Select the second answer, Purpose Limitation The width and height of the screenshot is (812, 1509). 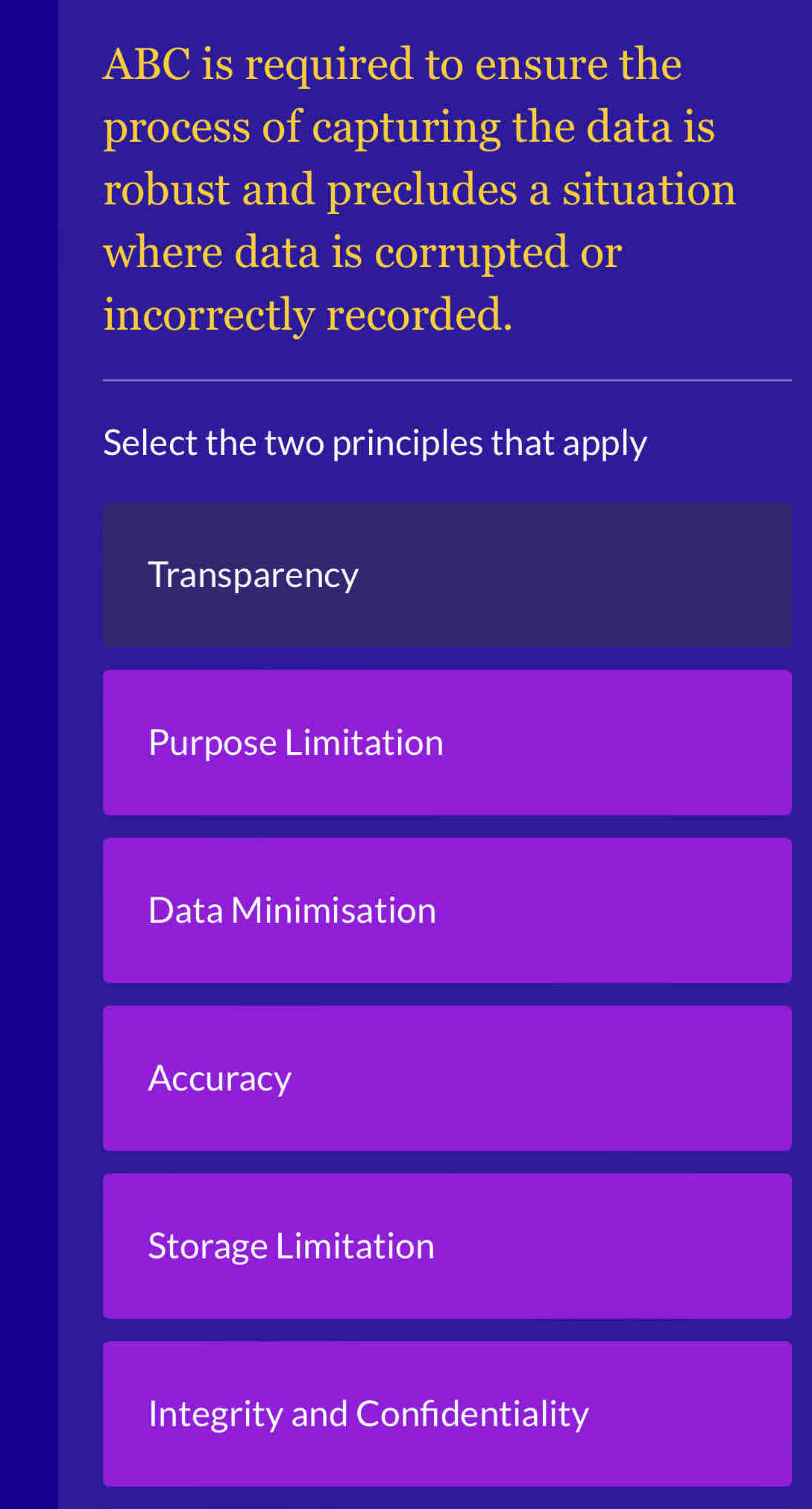447,742
